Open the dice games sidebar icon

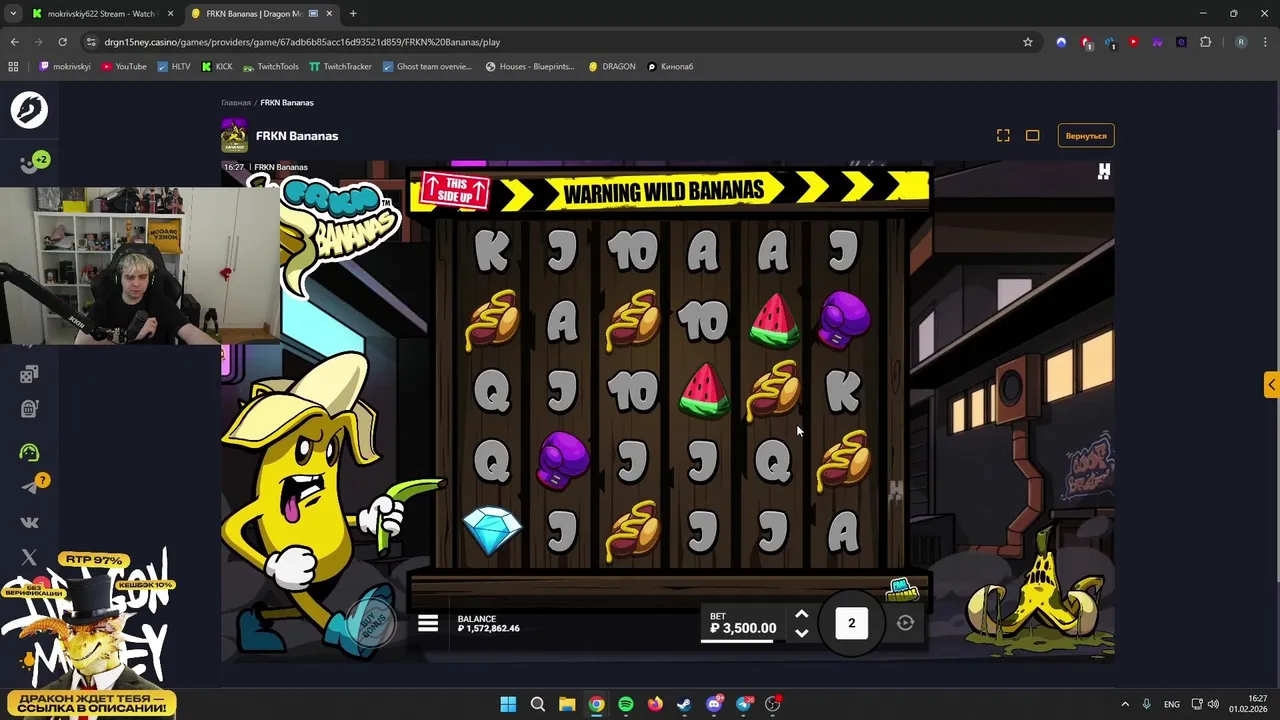[x=29, y=374]
